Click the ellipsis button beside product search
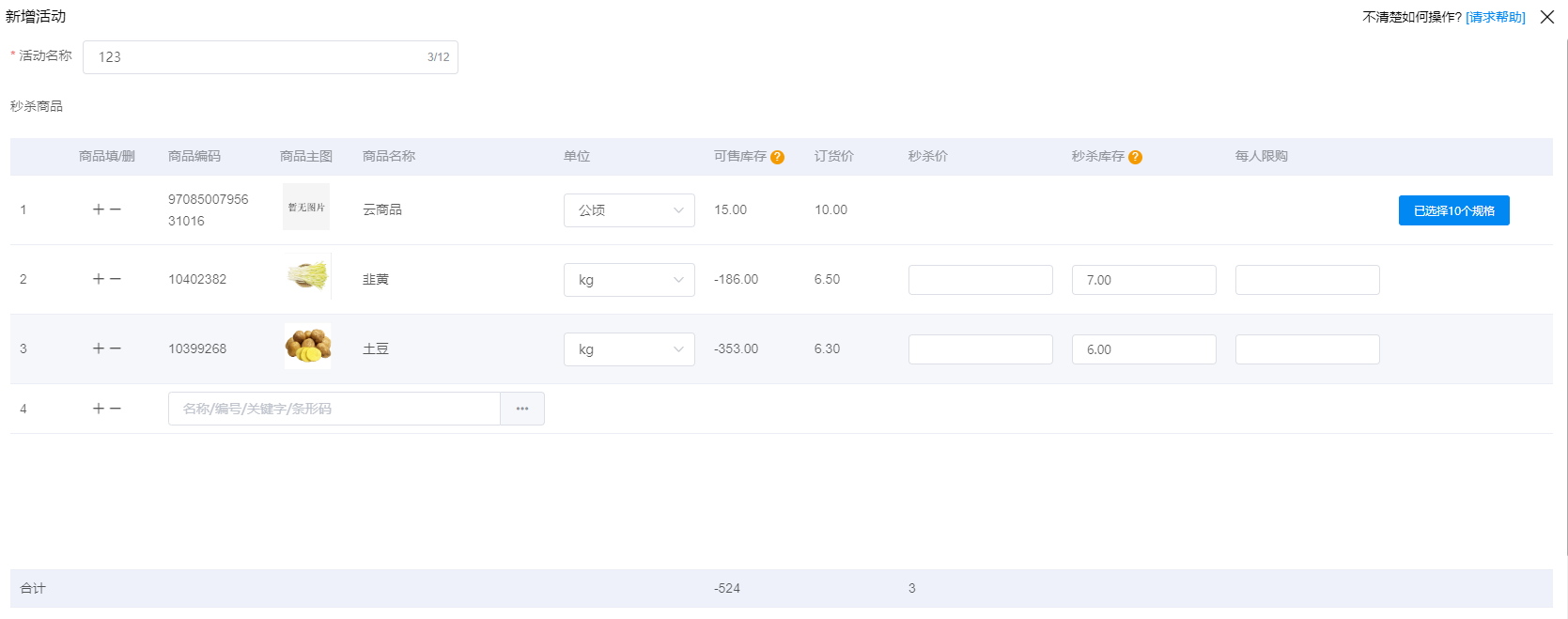The width and height of the screenshot is (1568, 619). [x=522, y=409]
